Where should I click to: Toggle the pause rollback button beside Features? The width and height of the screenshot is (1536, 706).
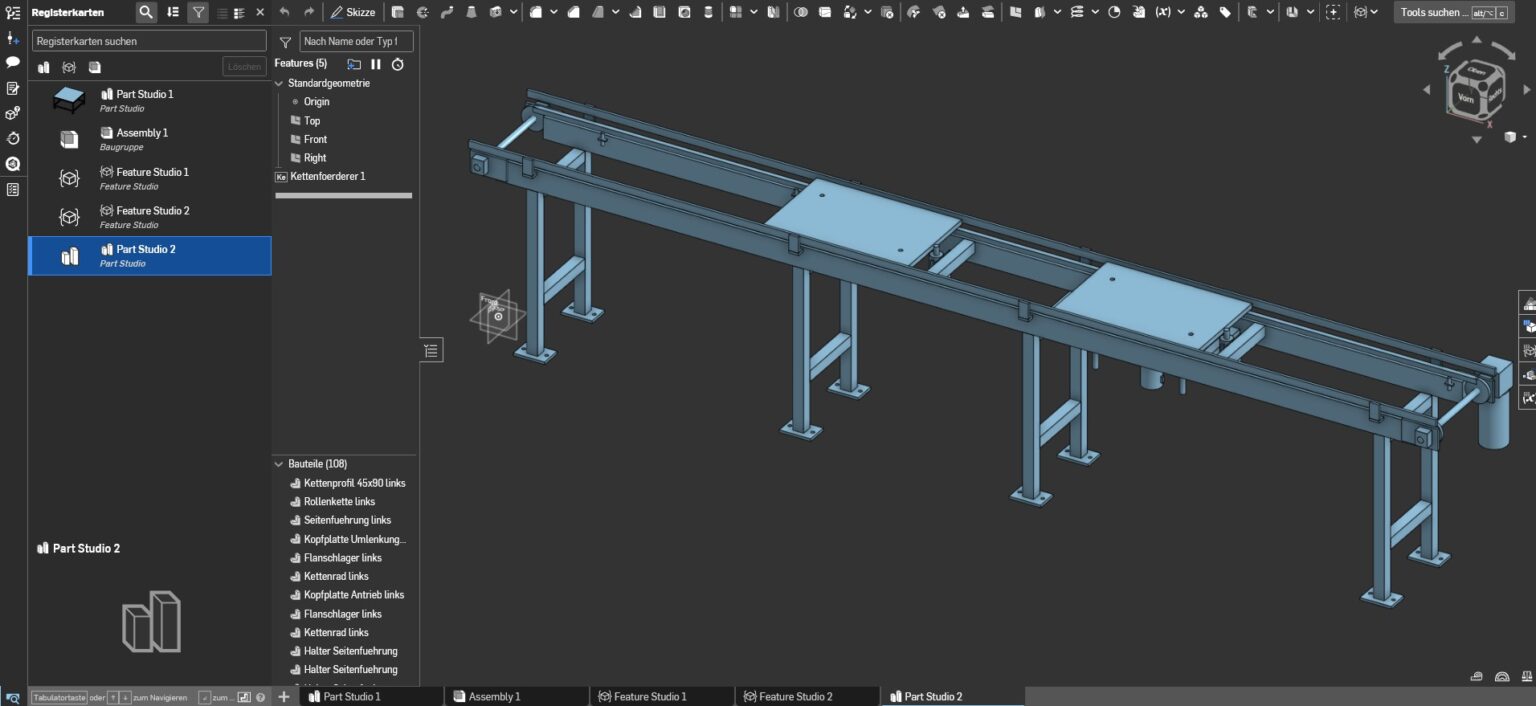coord(376,64)
